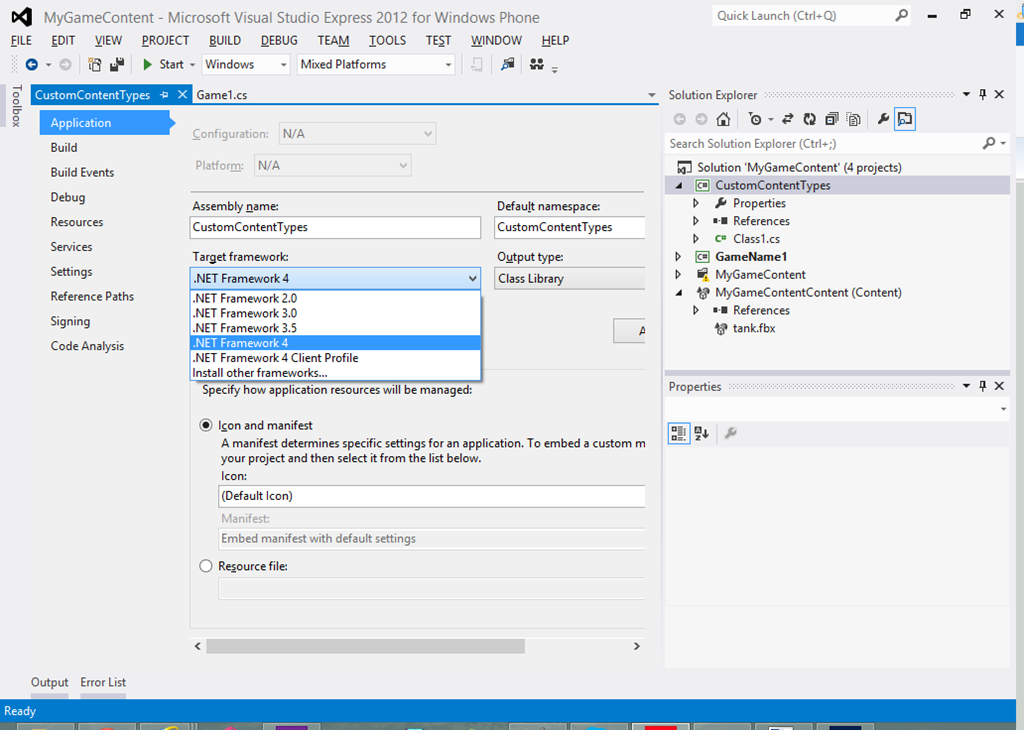Open the active documents list dropdown arrow
This screenshot has width=1024, height=730.
pos(651,95)
